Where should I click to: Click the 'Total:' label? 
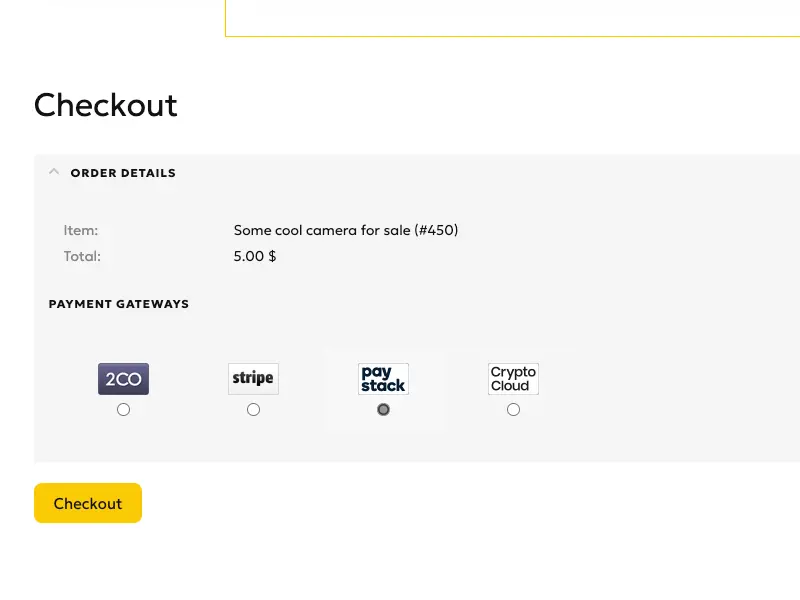[82, 256]
